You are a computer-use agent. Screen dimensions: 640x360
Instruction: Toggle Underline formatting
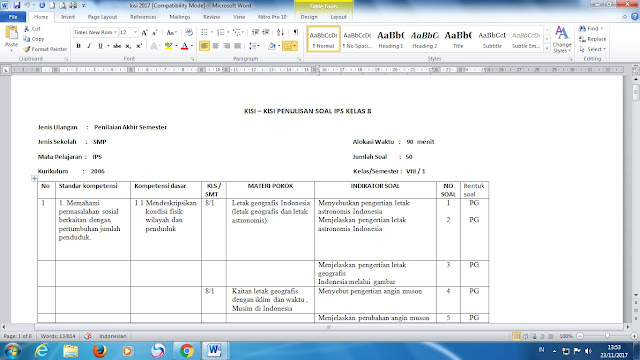pos(100,46)
